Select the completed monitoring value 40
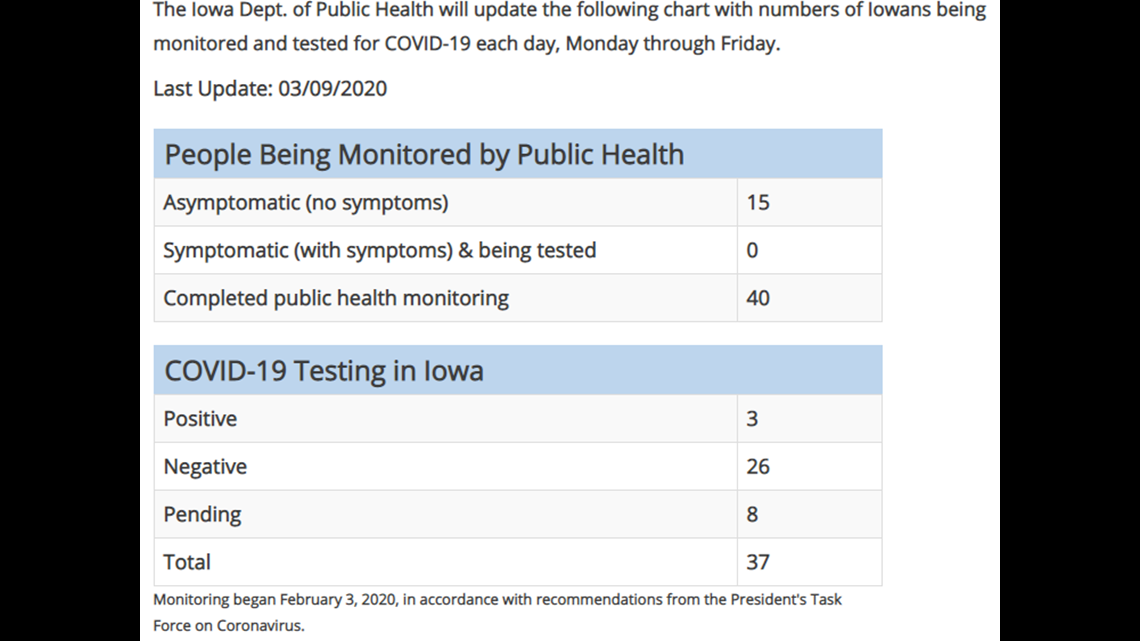Image resolution: width=1140 pixels, height=641 pixels. [758, 298]
